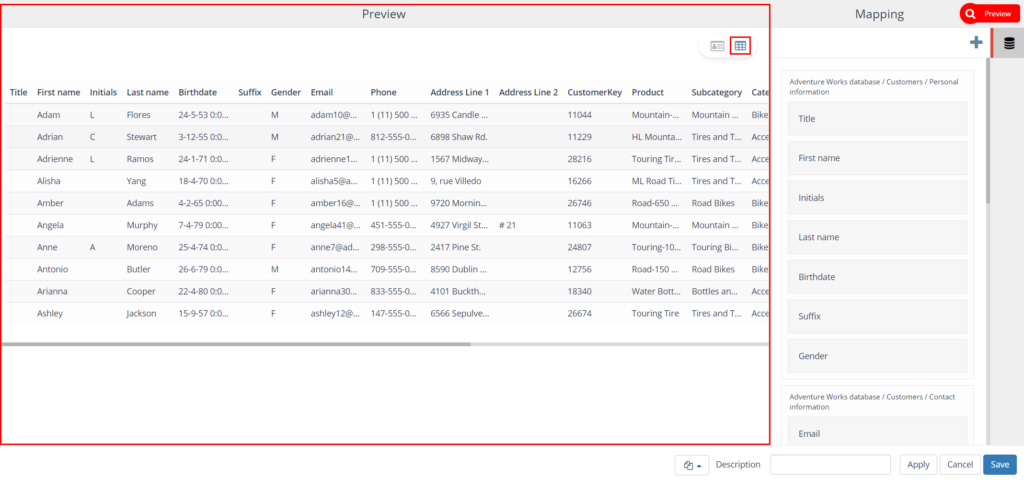Click CustomerKey value 28216

[580, 159]
